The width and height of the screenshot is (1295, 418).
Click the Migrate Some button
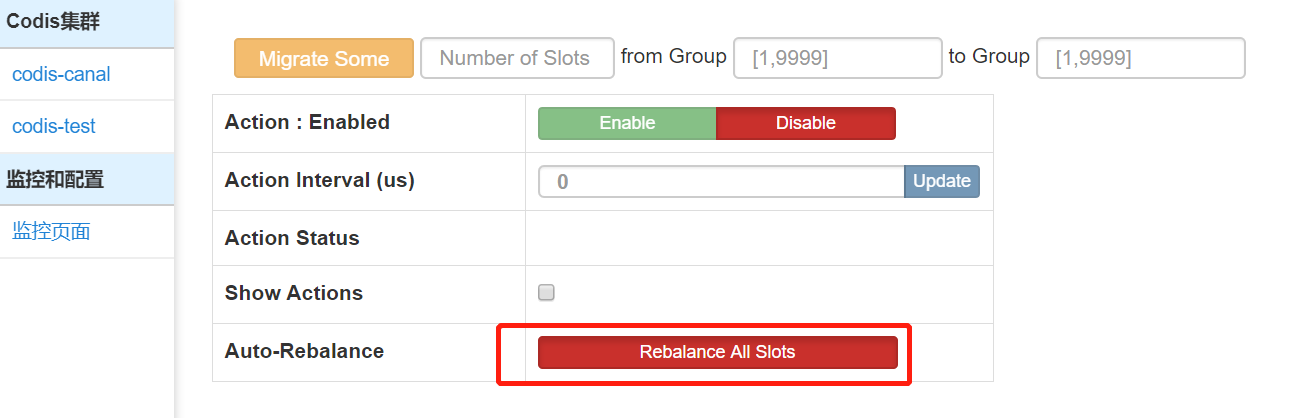click(323, 59)
